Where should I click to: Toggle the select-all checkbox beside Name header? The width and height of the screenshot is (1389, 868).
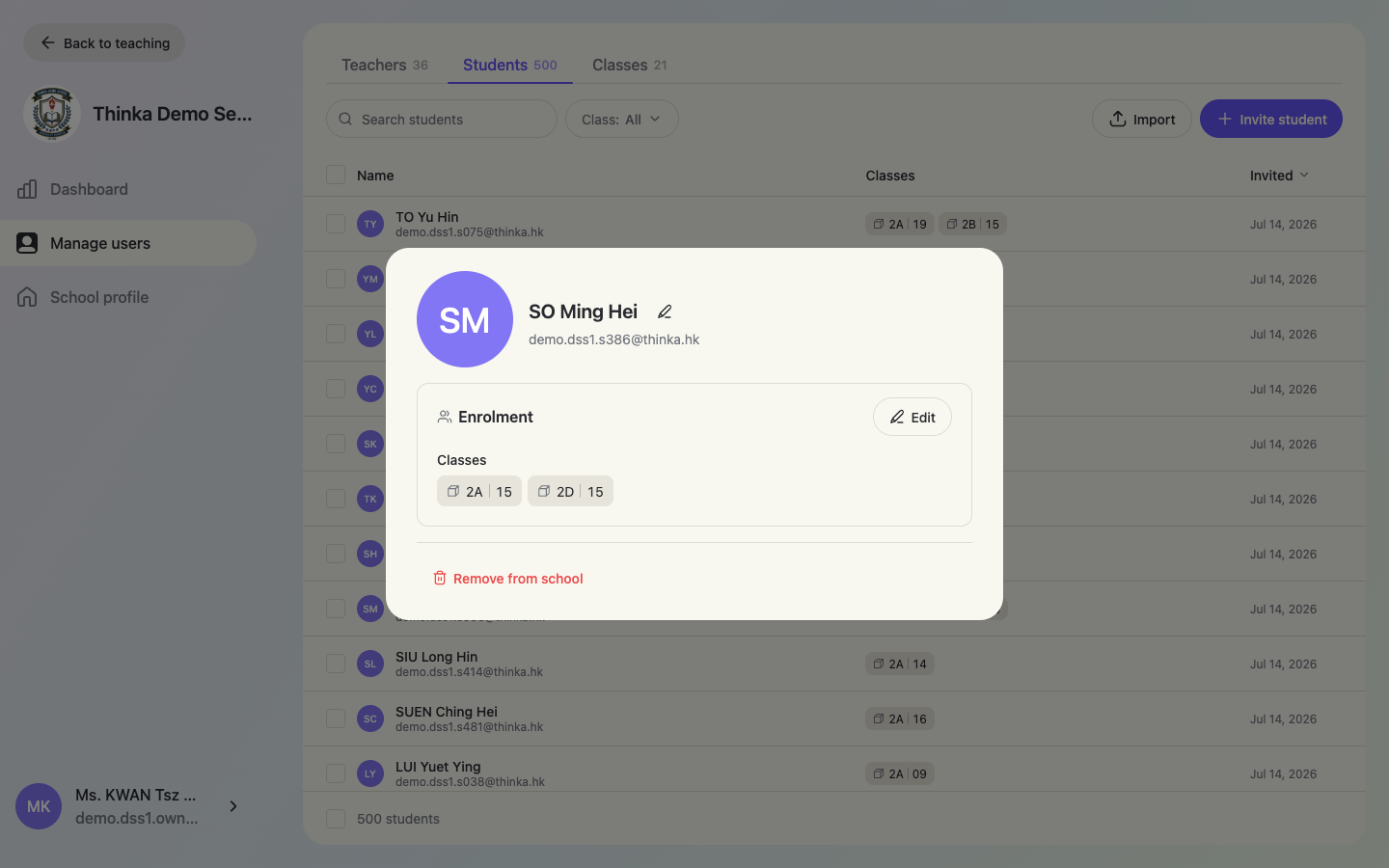(336, 175)
